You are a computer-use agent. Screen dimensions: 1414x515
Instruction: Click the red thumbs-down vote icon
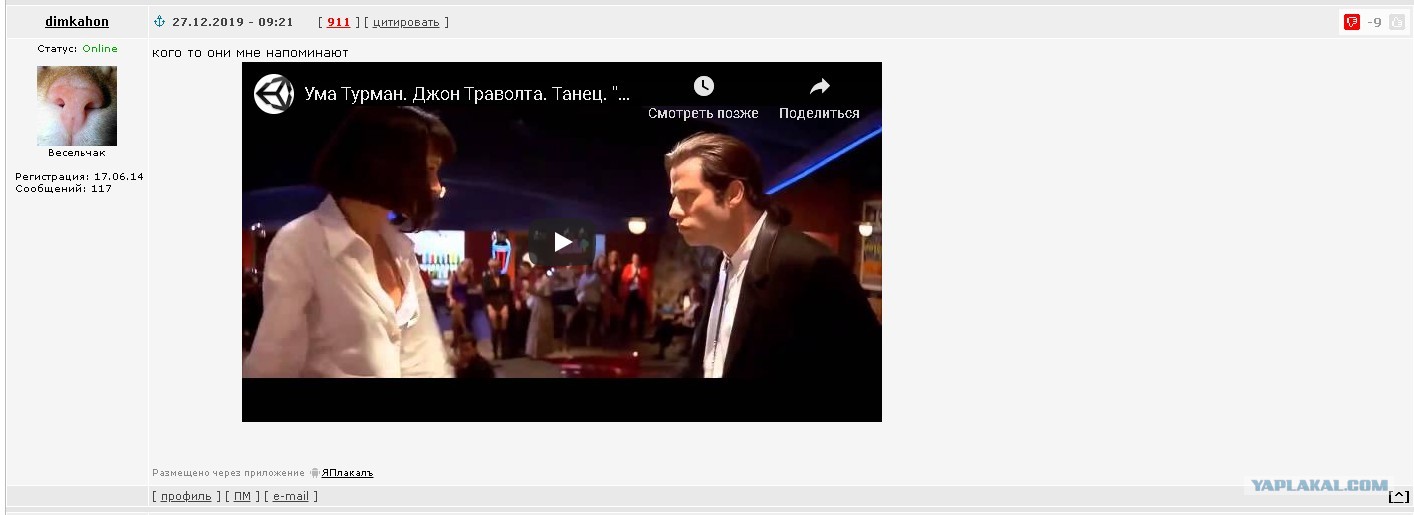click(1352, 22)
